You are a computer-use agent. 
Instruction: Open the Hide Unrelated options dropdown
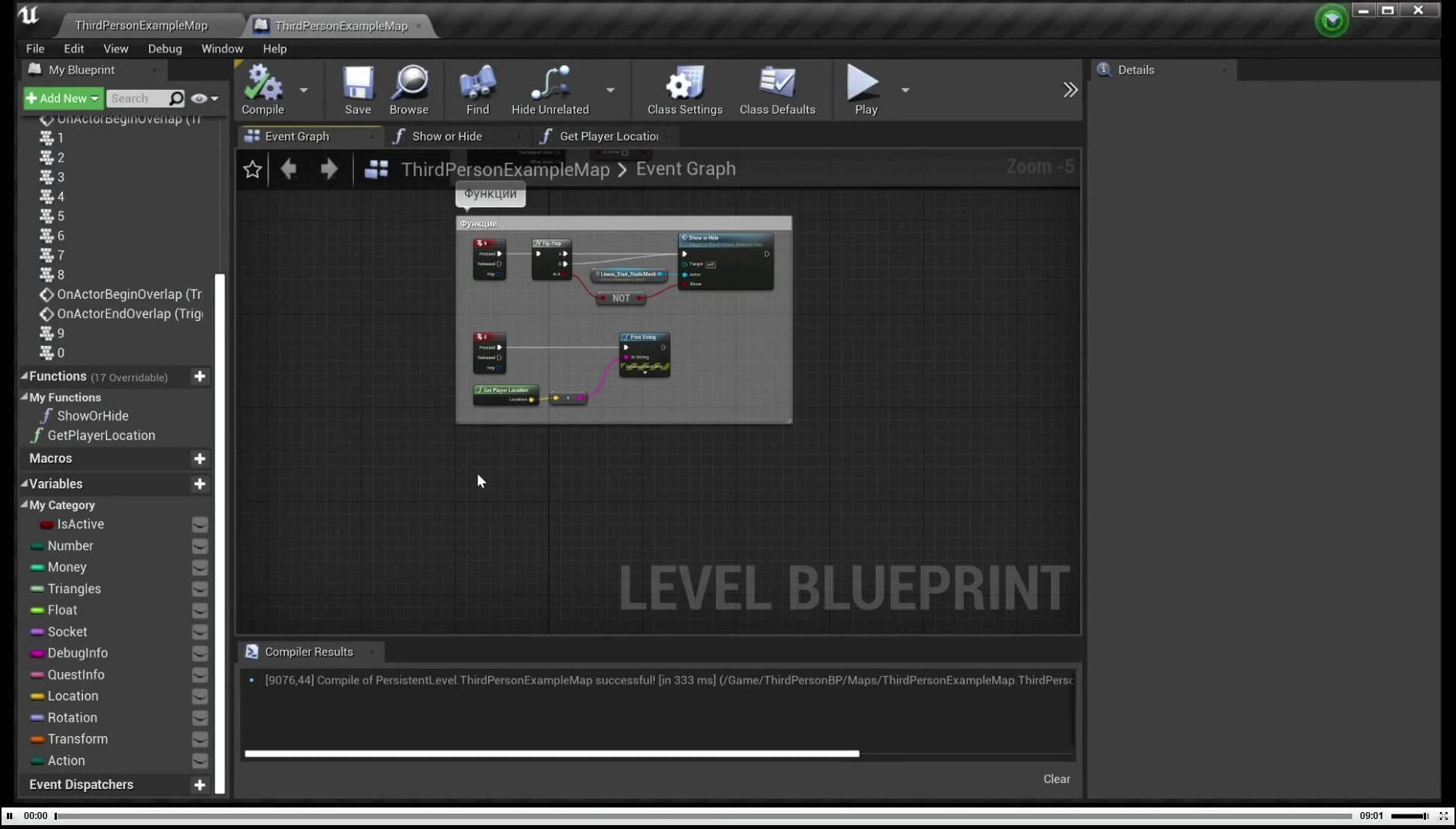tap(610, 90)
